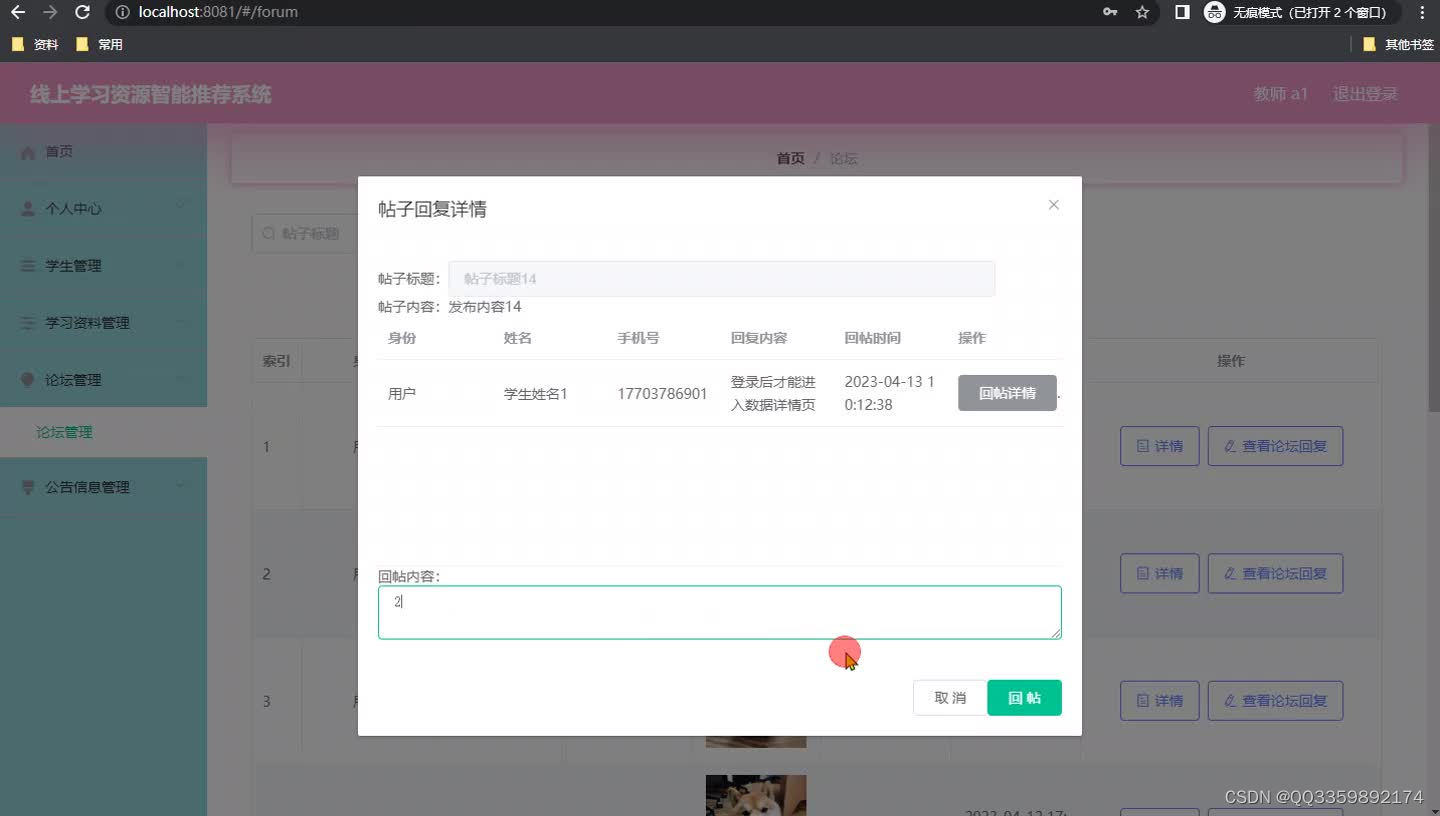Open 详情 for row 3
Screen dimensions: 1440x816
pyautogui.click(x=1159, y=701)
